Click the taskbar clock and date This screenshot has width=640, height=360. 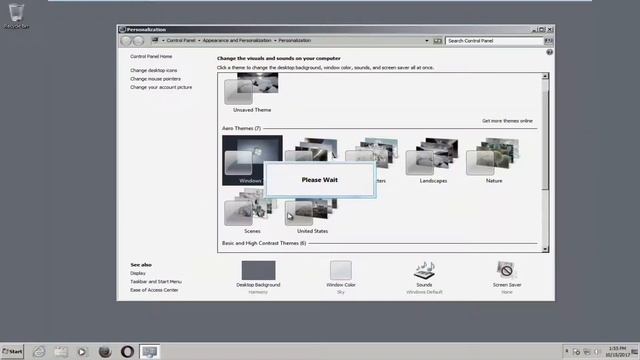click(617, 351)
